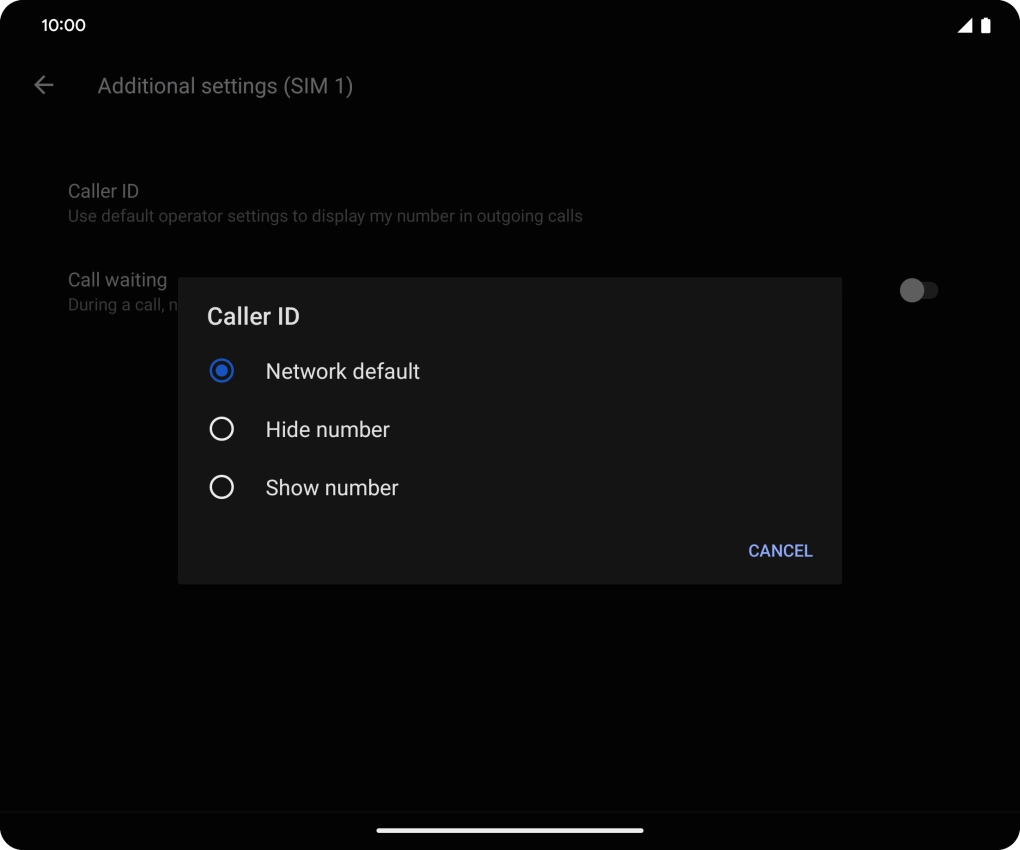
Task: Tap the Hide number label text
Action: pos(327,428)
